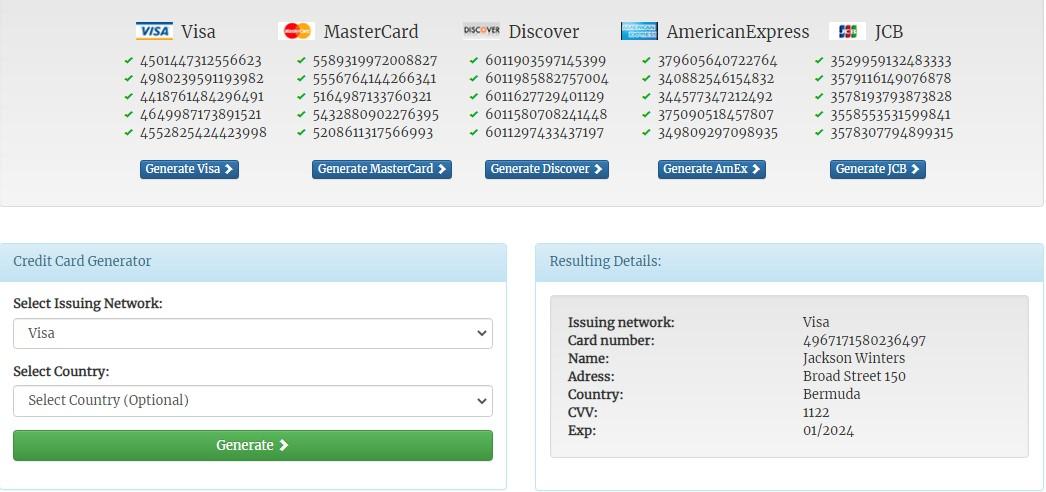
Task: Click the country value Bermuda
Action: tap(832, 395)
